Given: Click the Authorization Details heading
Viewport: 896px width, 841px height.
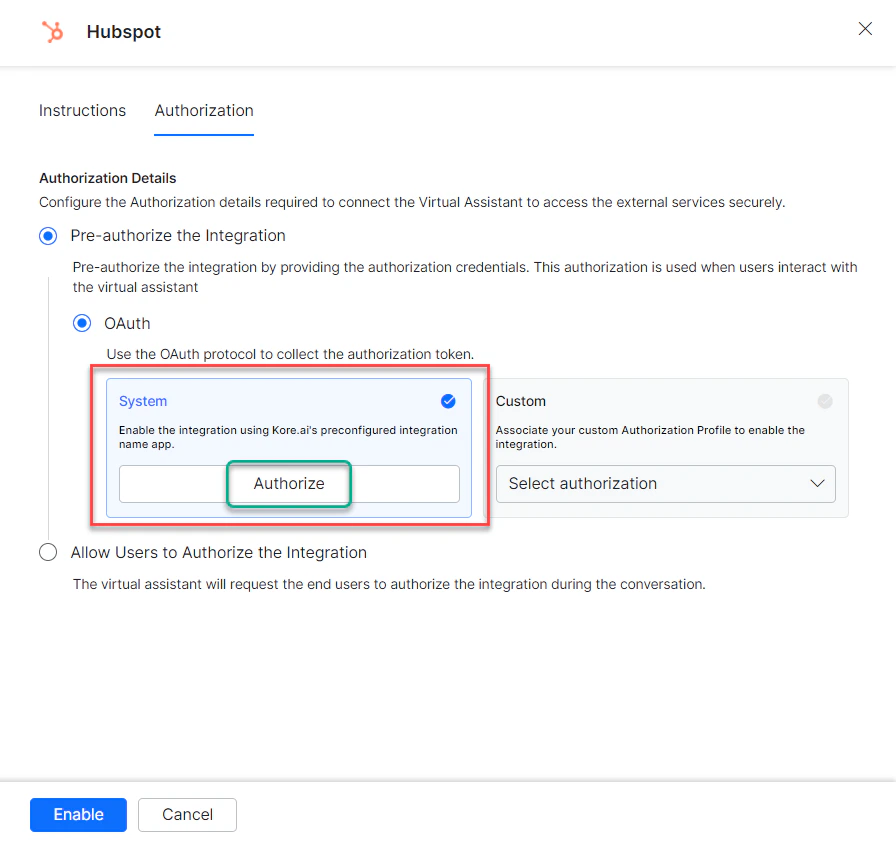Looking at the screenshot, I should [x=107, y=178].
